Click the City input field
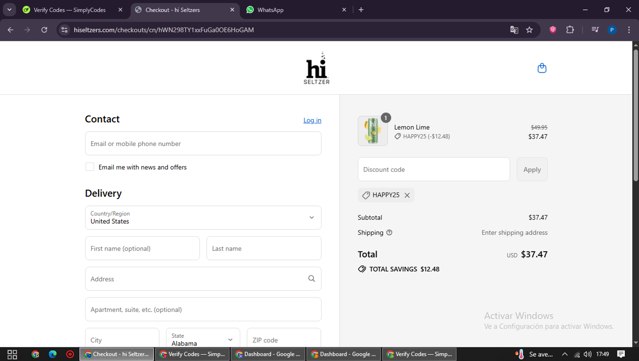 point(122,339)
